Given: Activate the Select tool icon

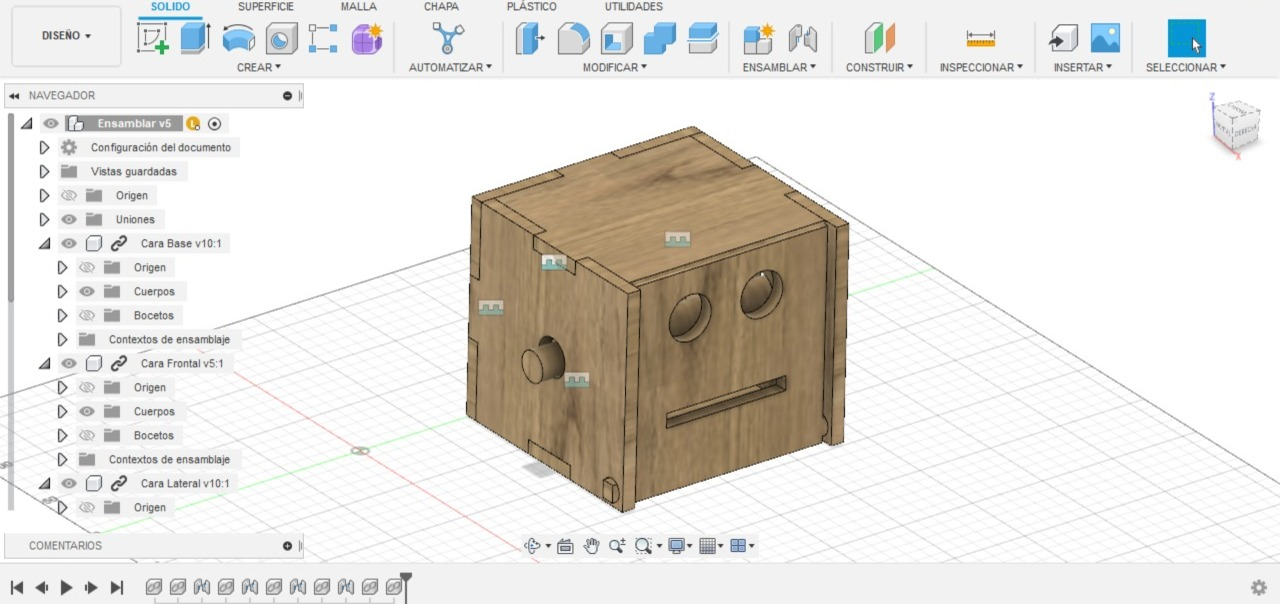Looking at the screenshot, I should (1187, 38).
